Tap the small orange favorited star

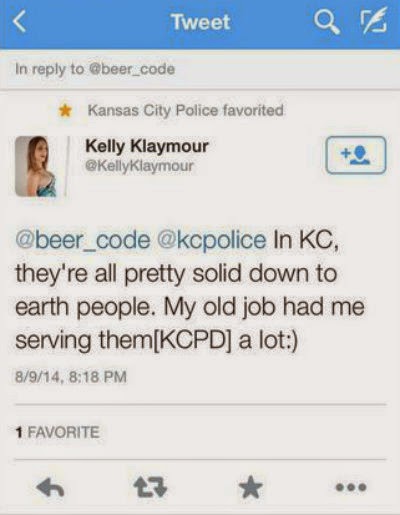(65, 110)
